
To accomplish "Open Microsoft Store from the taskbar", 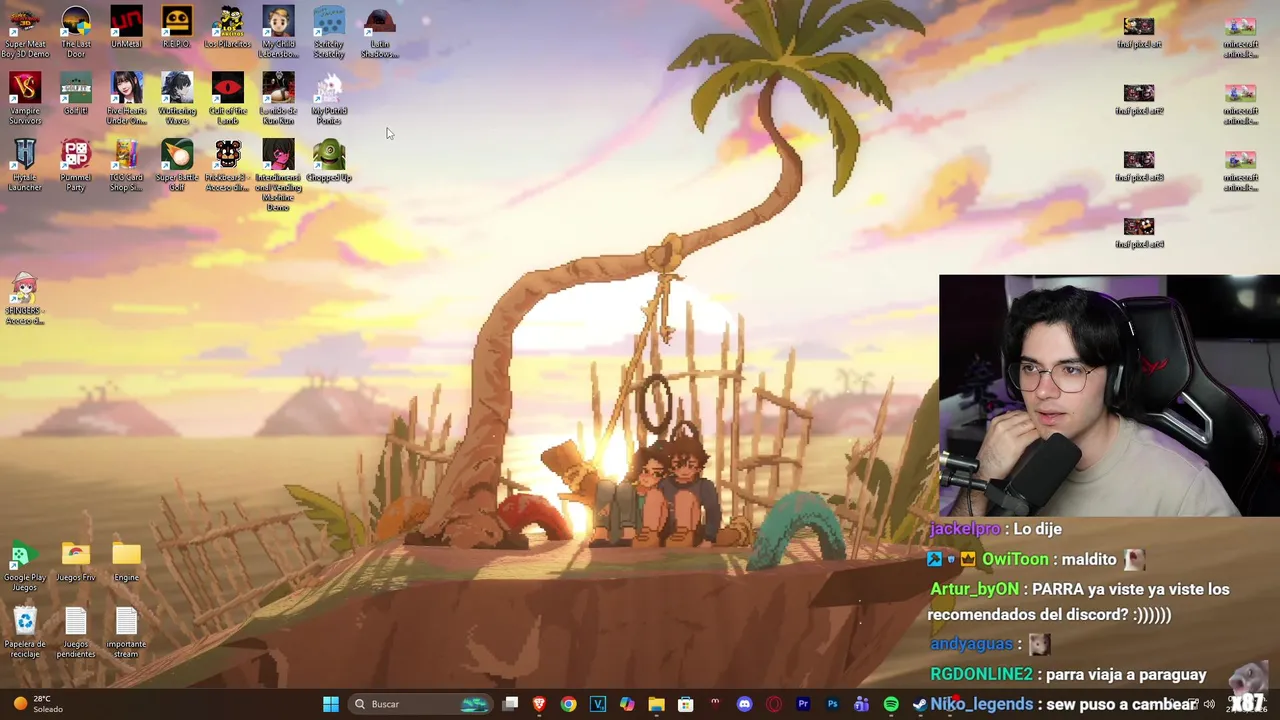I will coord(686,704).
